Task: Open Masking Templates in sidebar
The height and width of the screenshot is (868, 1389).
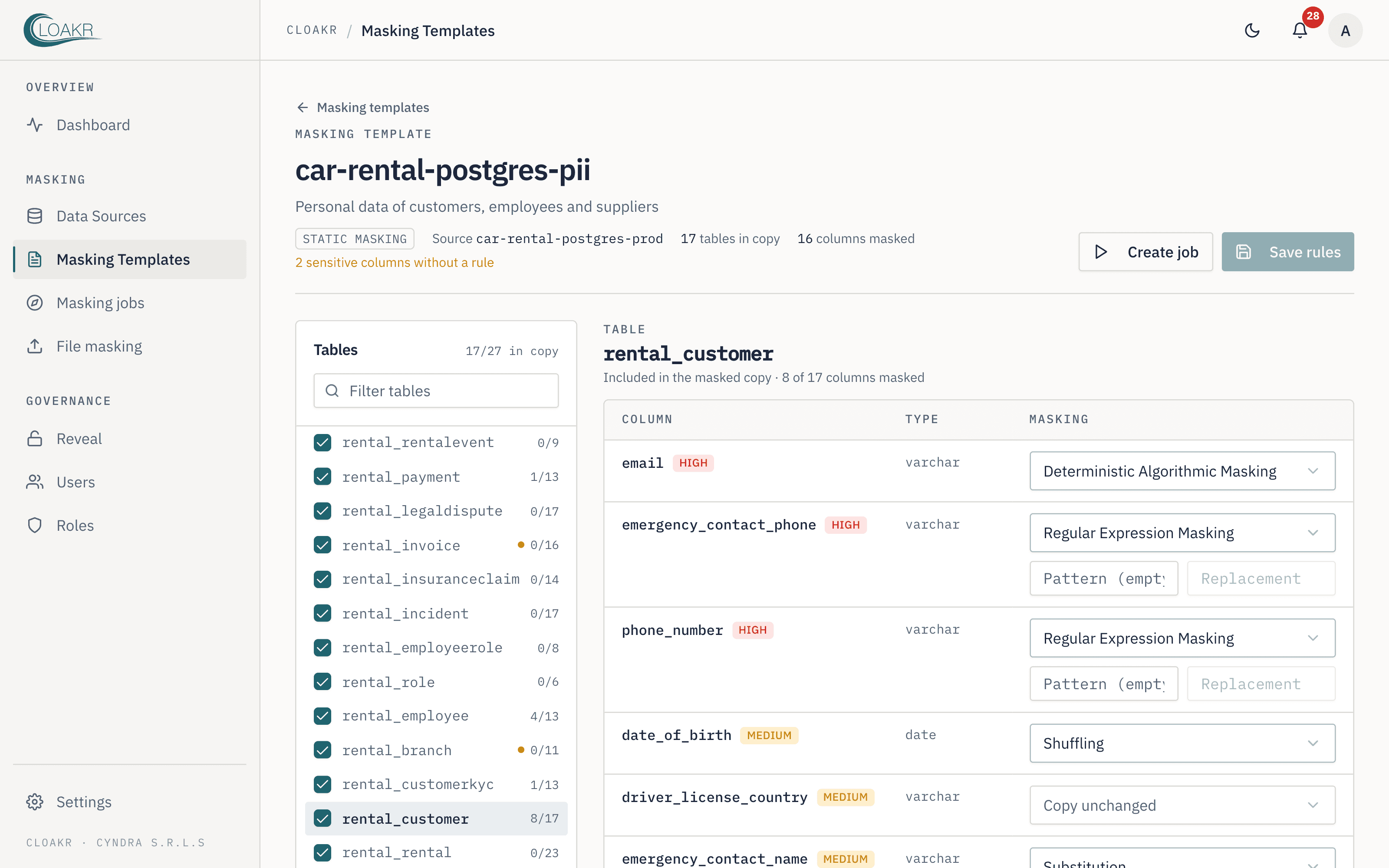Action: (130, 260)
